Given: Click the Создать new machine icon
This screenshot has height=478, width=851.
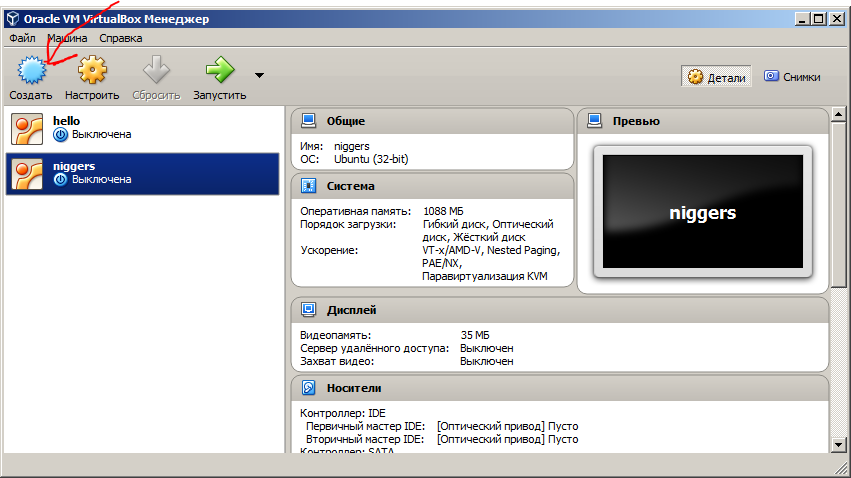Looking at the screenshot, I should [31, 70].
